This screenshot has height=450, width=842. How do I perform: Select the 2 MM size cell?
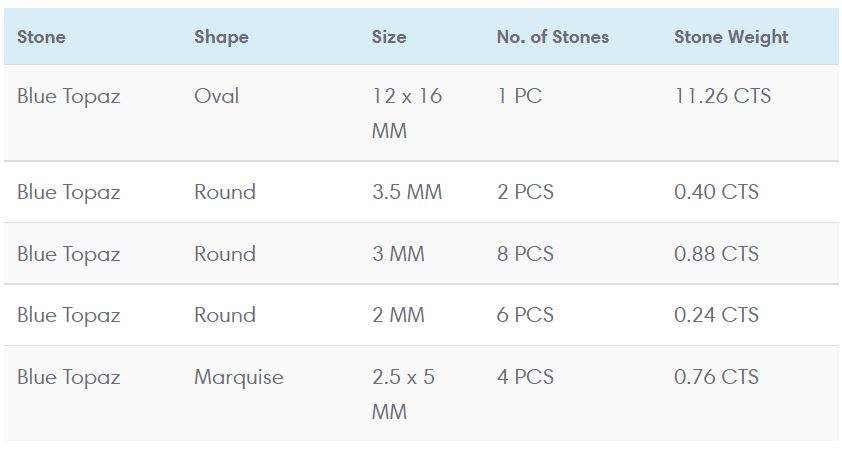click(x=398, y=315)
